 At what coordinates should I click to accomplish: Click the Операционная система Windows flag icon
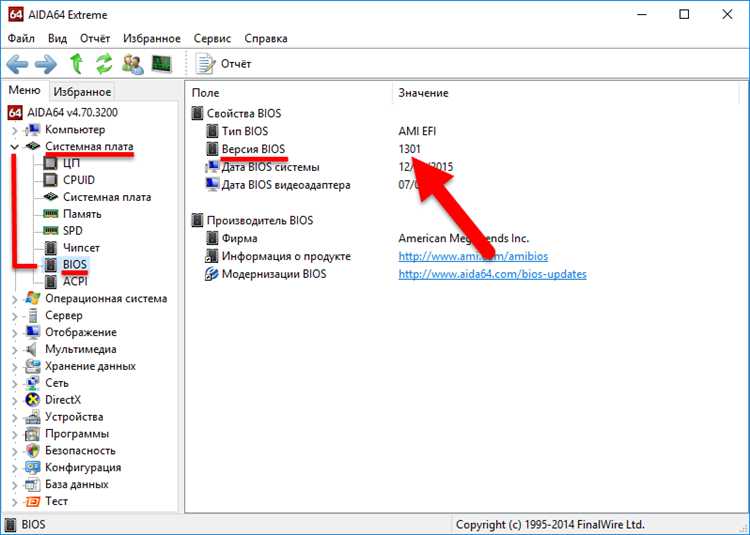click(x=33, y=298)
